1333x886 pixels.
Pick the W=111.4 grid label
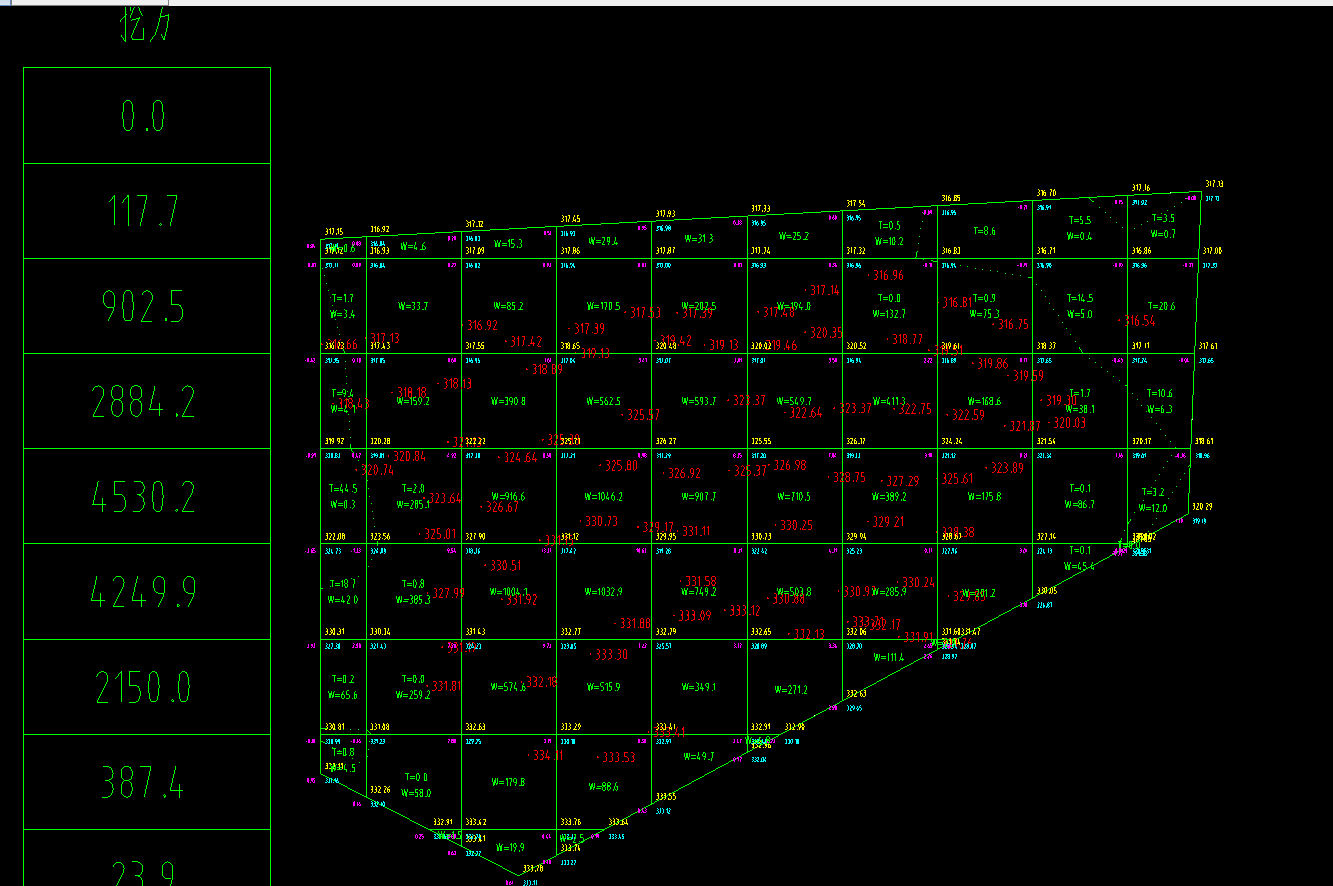point(887,658)
